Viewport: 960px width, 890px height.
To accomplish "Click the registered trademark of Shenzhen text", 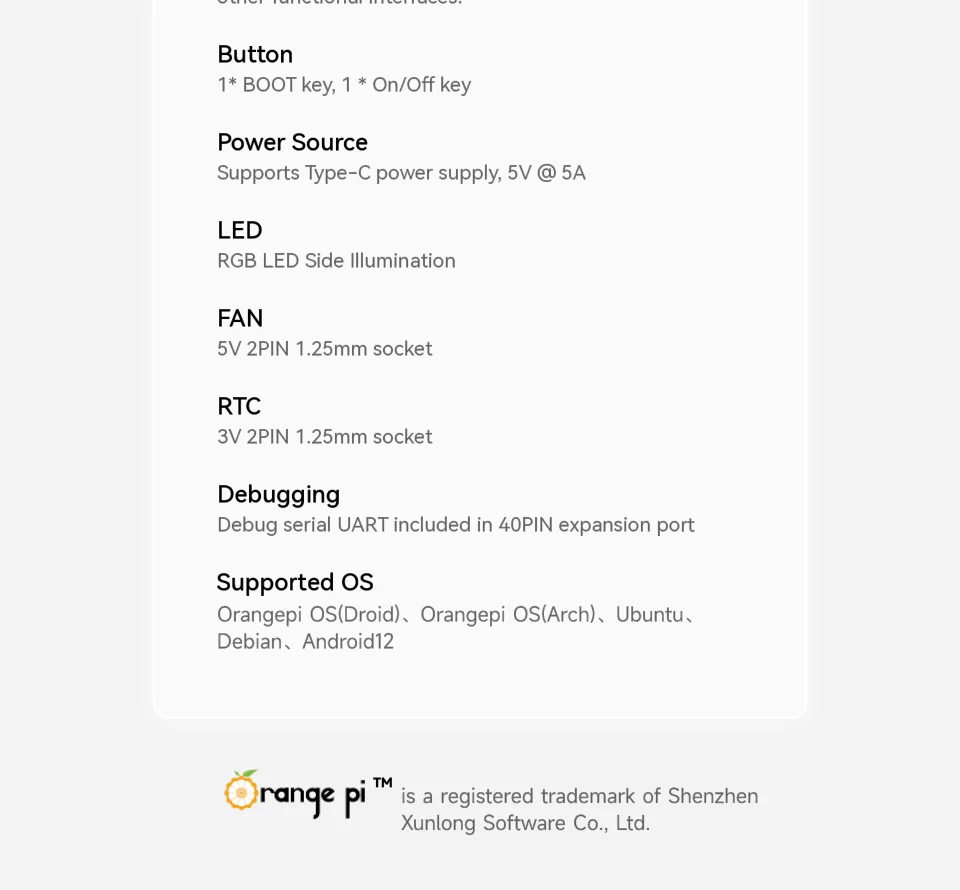I will tap(579, 796).
